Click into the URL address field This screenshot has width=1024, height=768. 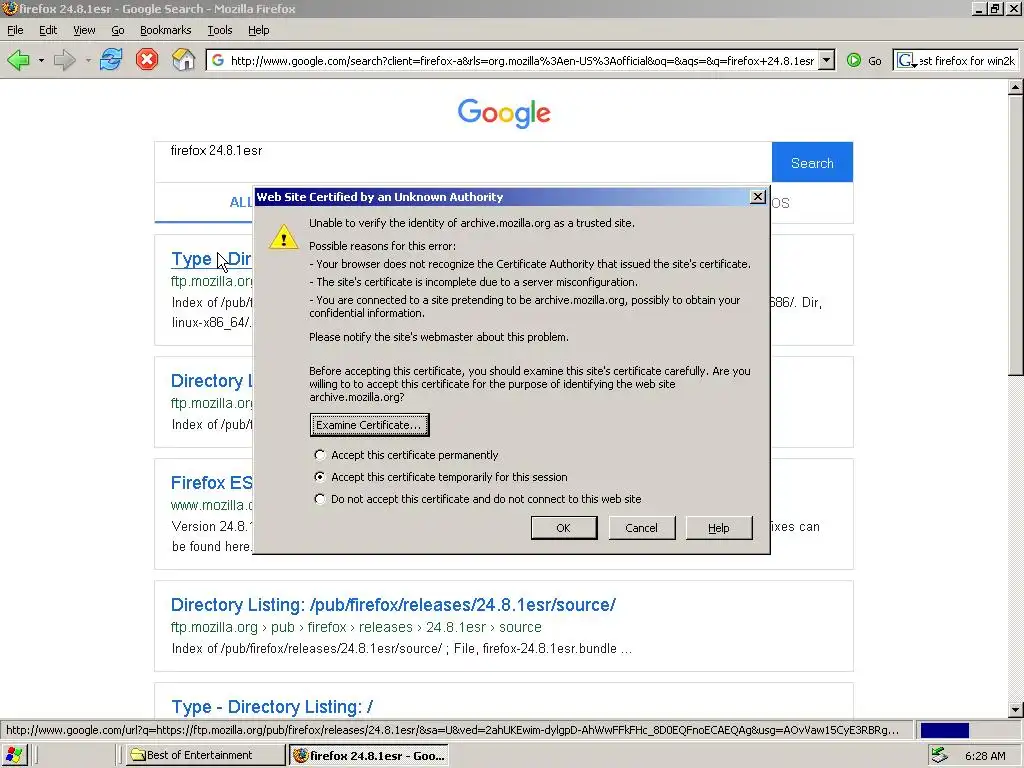pyautogui.click(x=522, y=61)
